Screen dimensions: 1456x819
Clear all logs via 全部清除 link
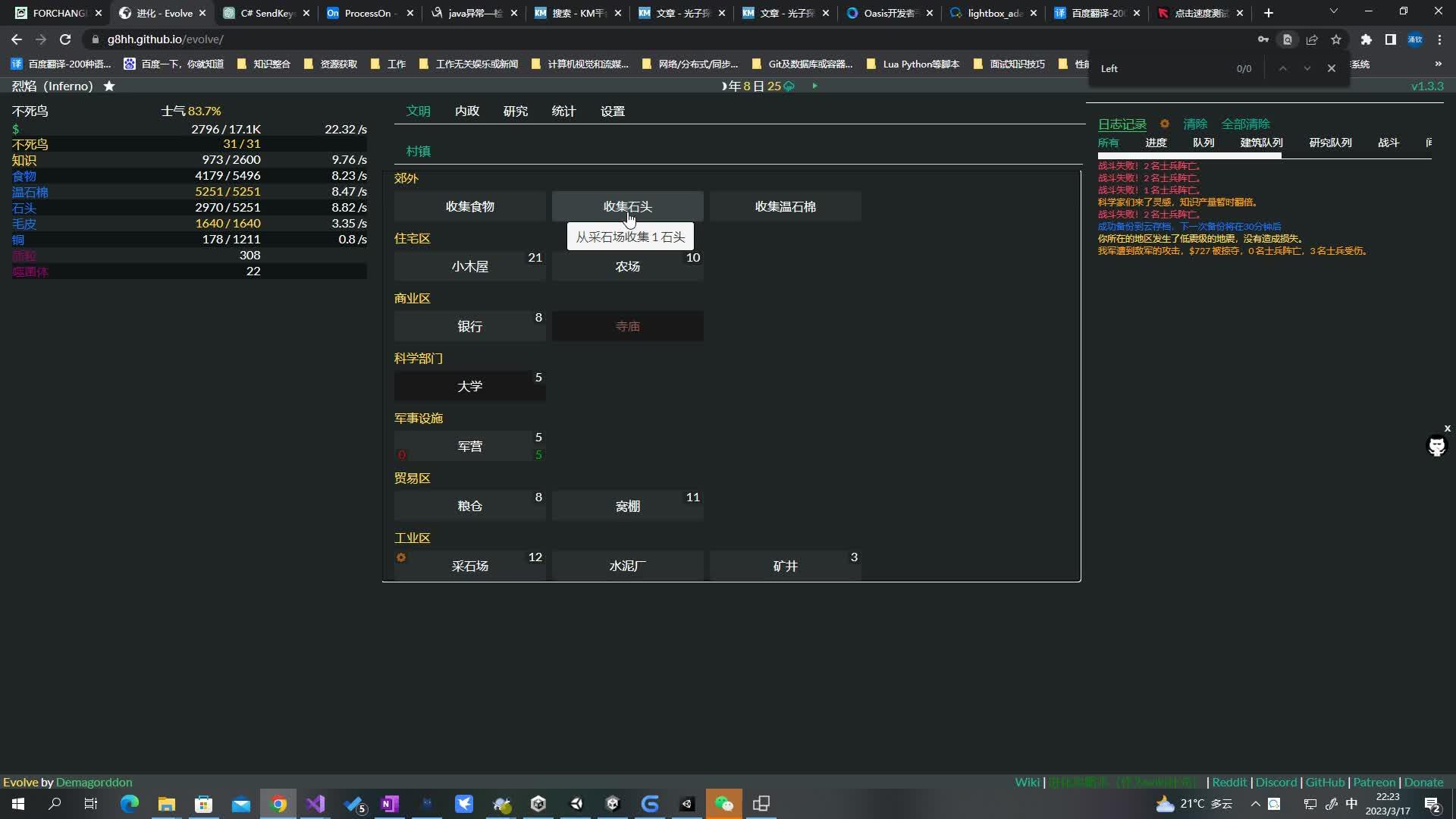click(1245, 124)
